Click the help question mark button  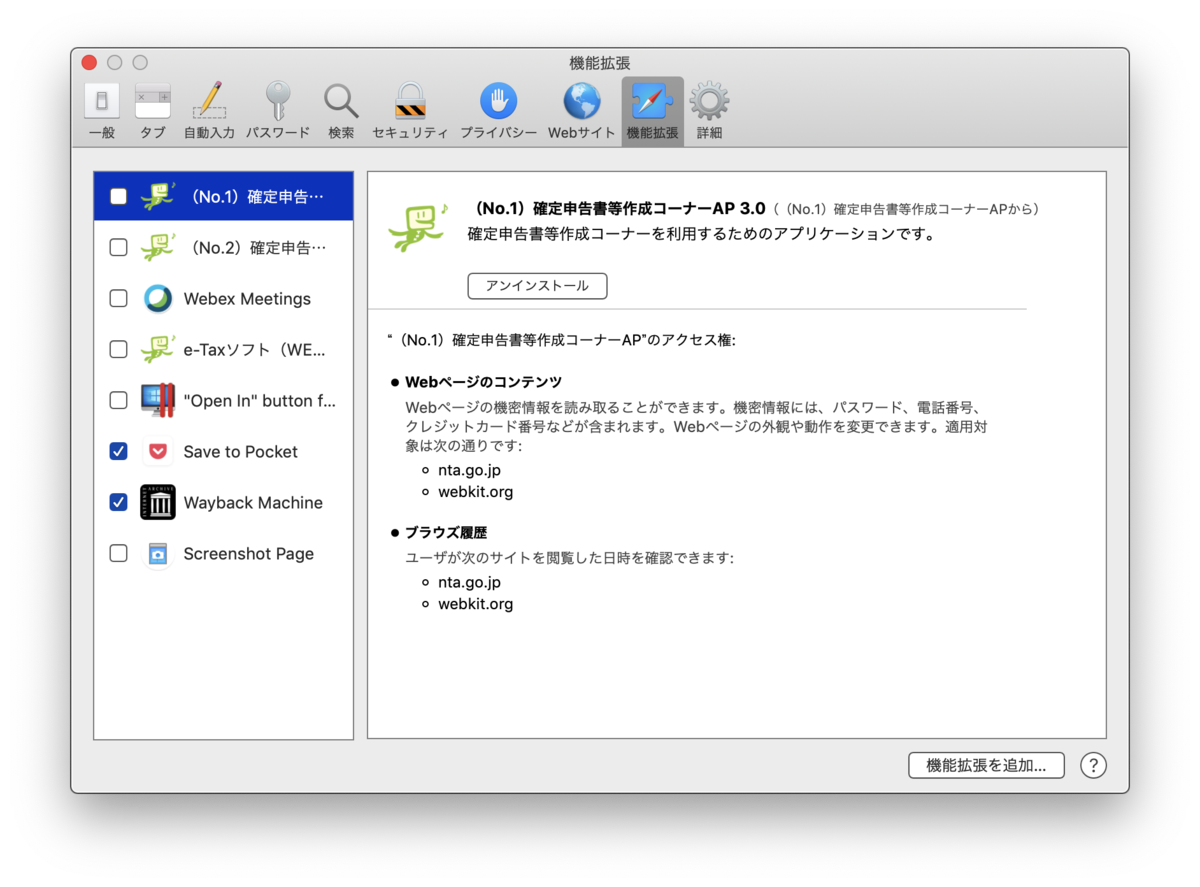(1093, 765)
